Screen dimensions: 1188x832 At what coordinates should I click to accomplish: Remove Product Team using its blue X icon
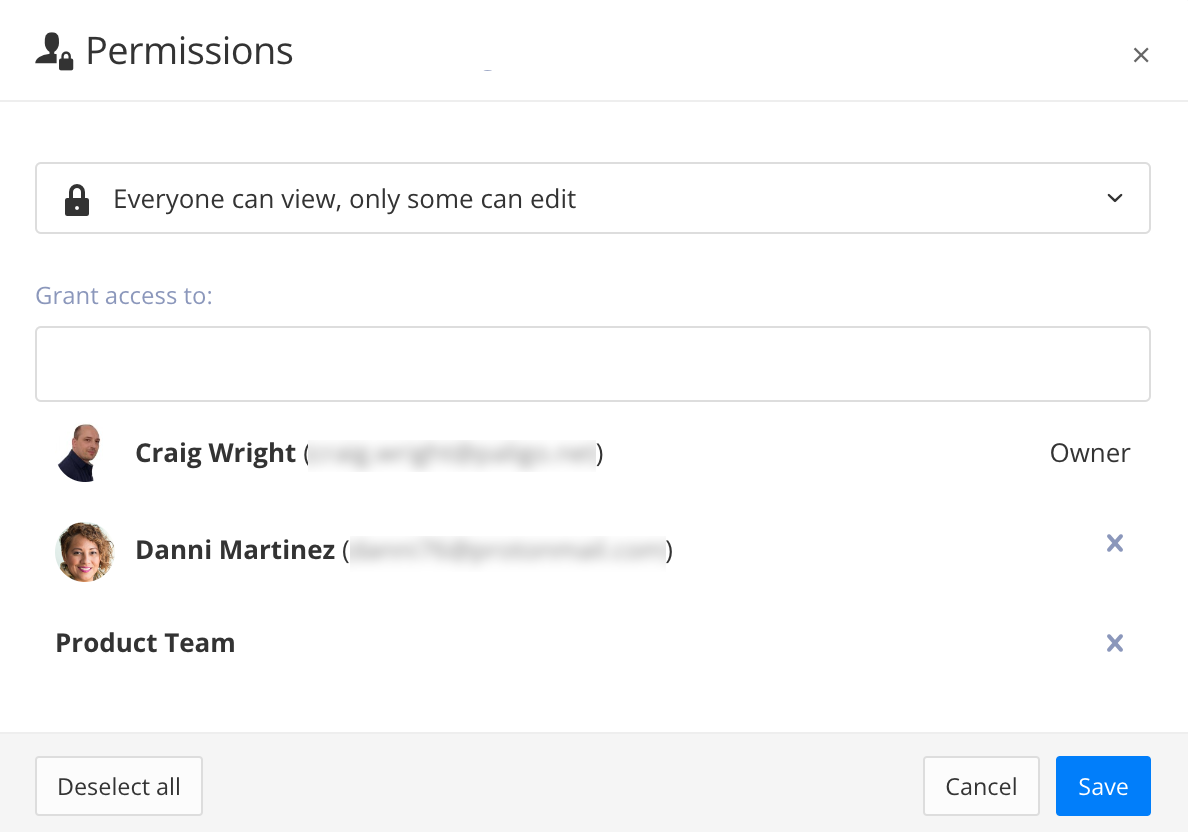click(1115, 643)
